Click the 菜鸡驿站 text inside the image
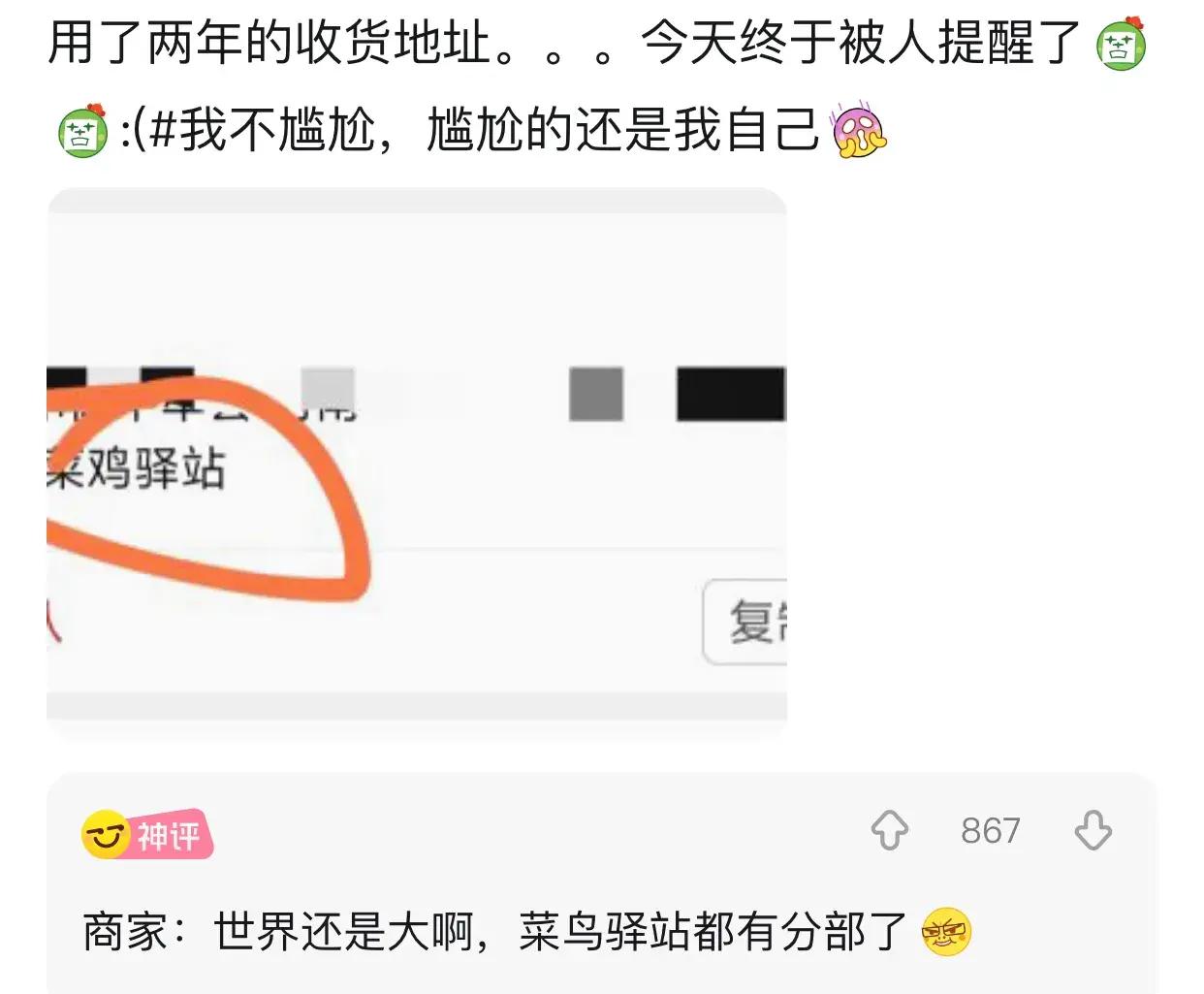The image size is (1204, 994). tap(137, 468)
